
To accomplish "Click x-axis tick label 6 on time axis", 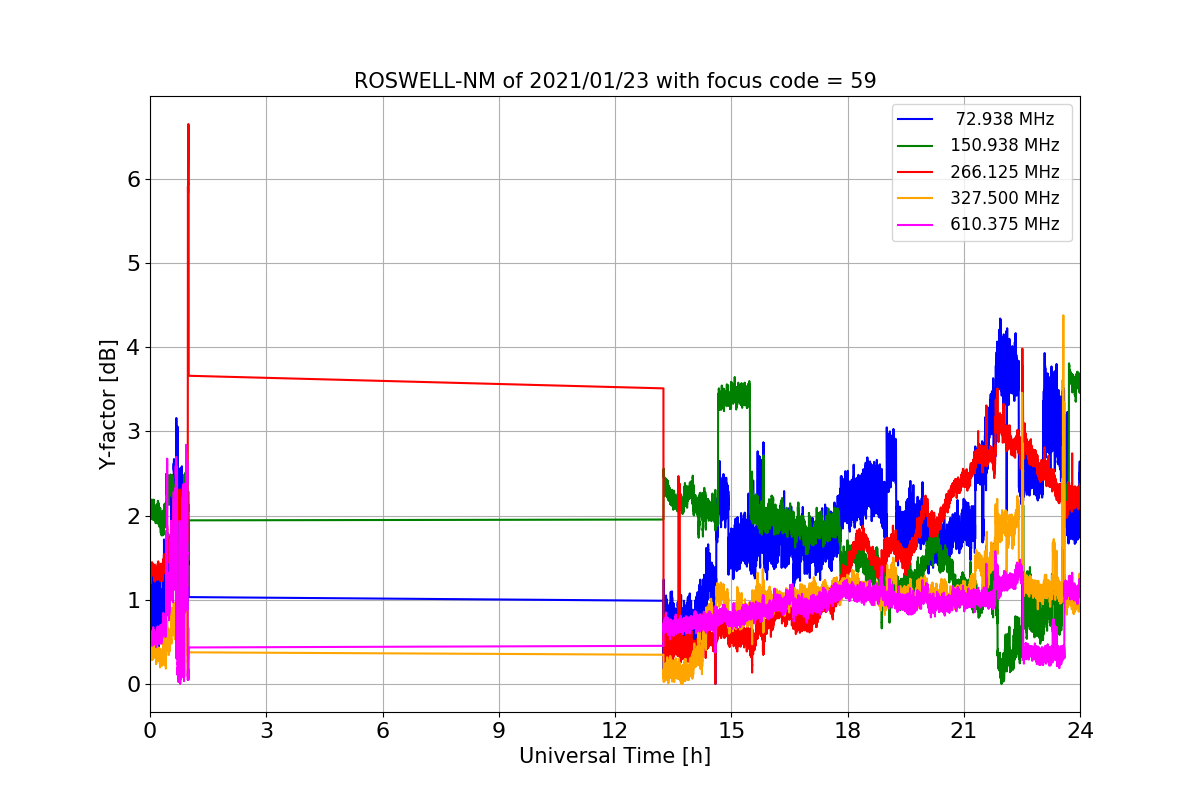I will [382, 730].
